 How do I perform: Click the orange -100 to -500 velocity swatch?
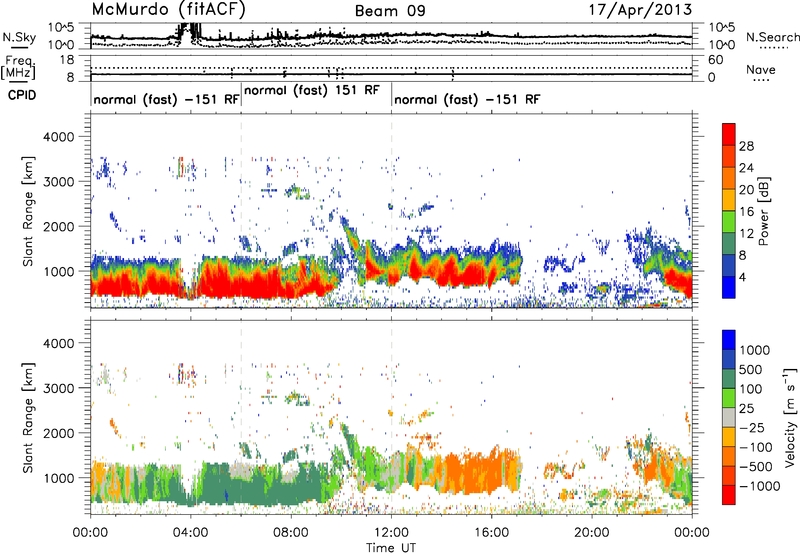729,456
